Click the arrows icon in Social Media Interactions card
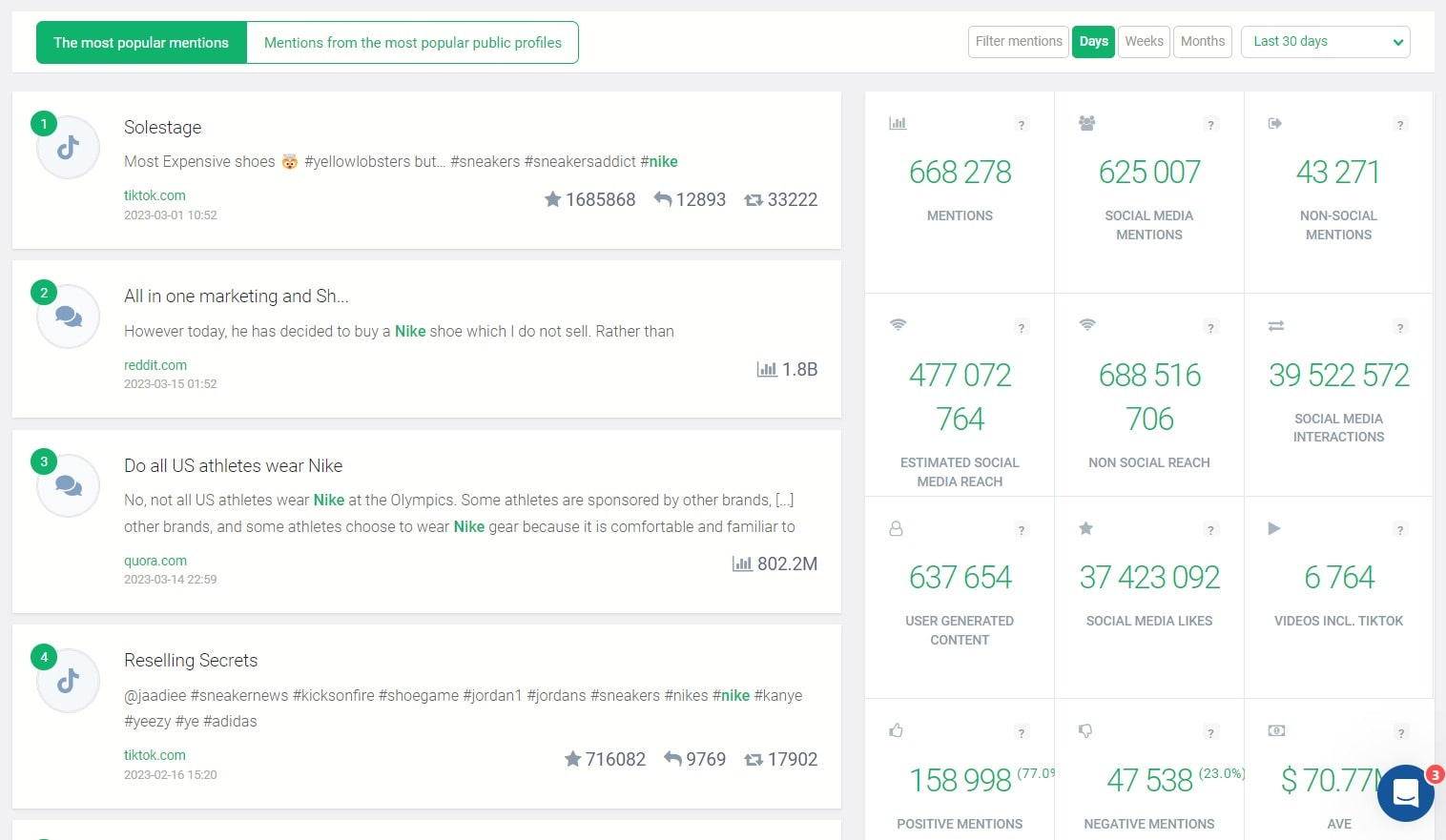This screenshot has height=840, width=1446. (x=1276, y=326)
